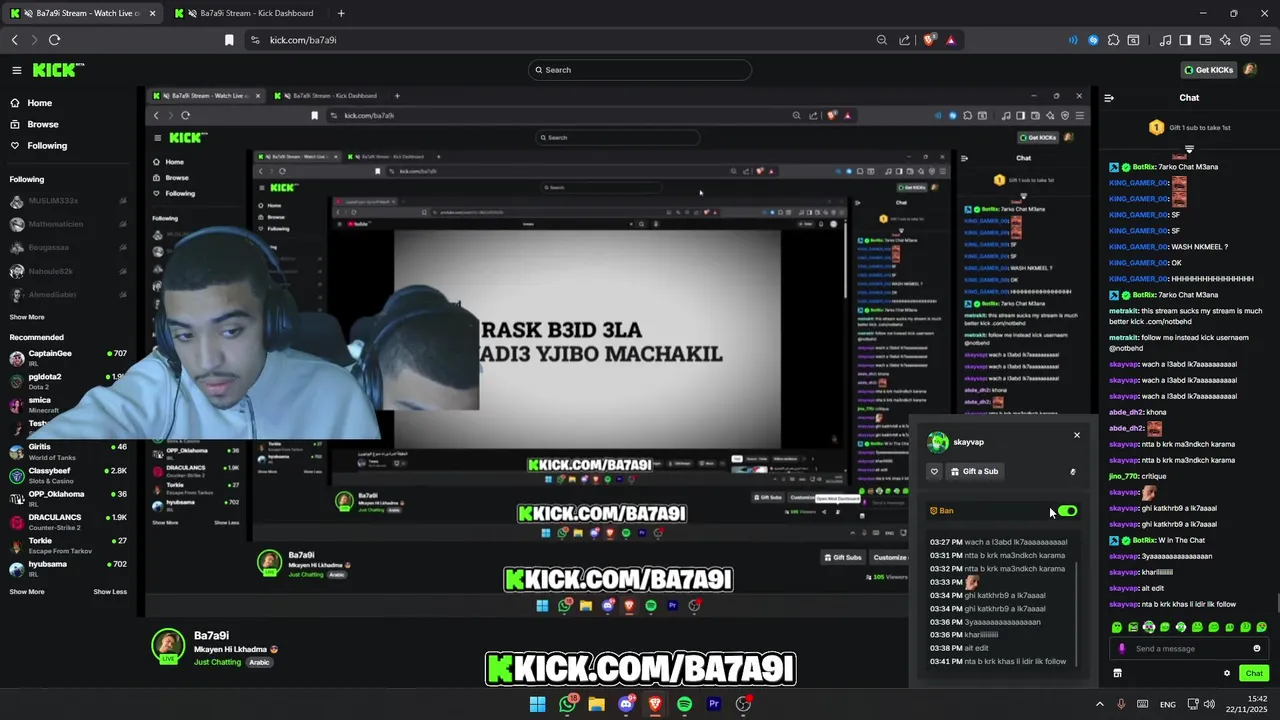The height and width of the screenshot is (720, 1280).
Task: Switch to the Ba7a9i Stream - Kick Dashboard tab
Action: click(x=248, y=13)
